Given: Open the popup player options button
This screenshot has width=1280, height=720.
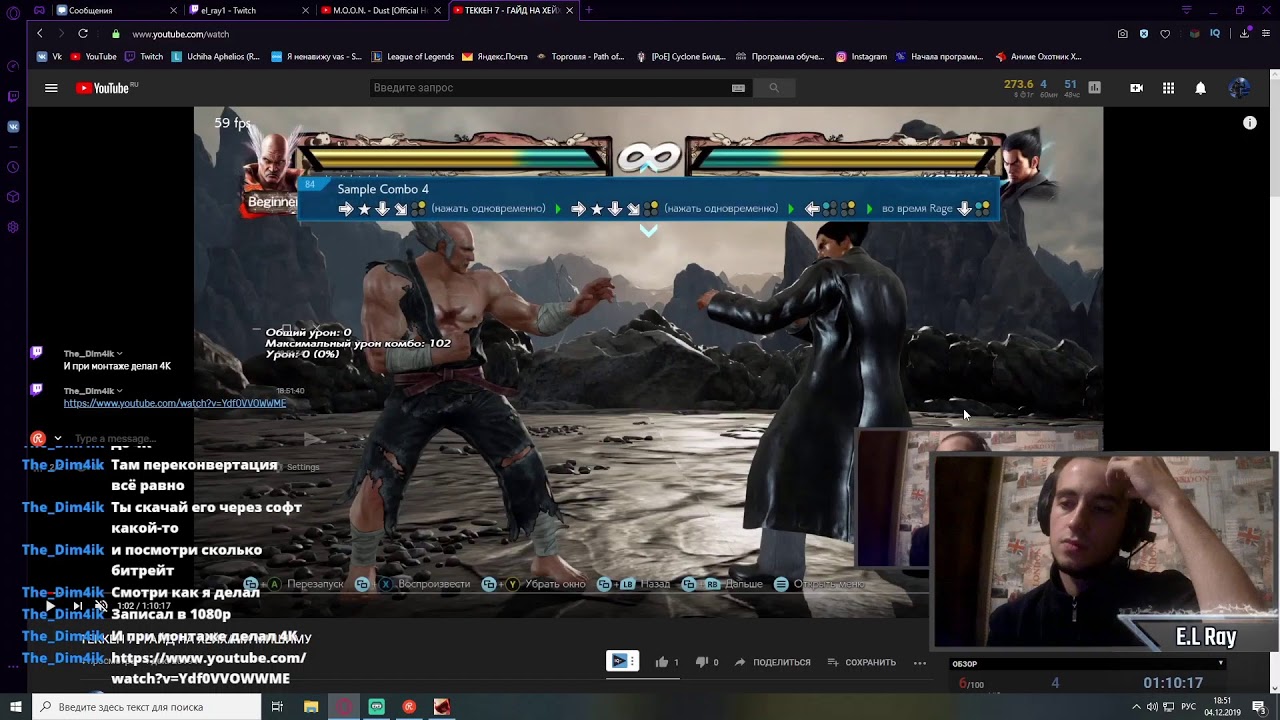Looking at the screenshot, I should [622, 661].
